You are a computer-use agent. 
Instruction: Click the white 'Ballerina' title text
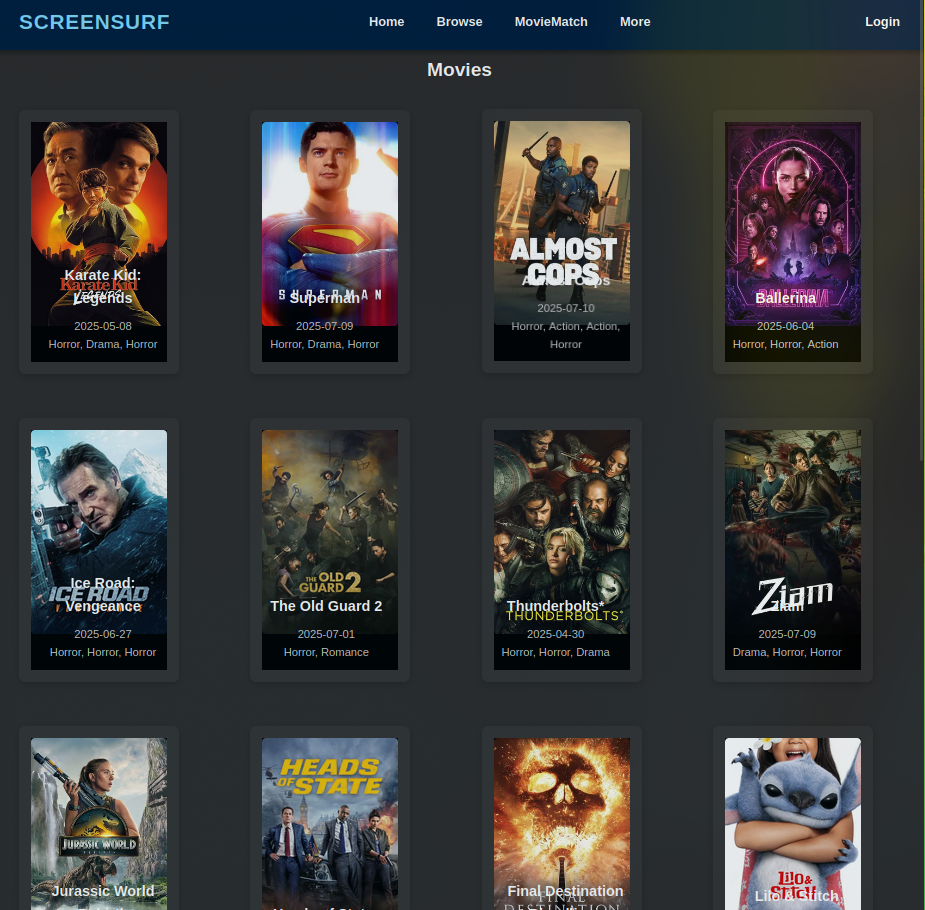tap(785, 298)
